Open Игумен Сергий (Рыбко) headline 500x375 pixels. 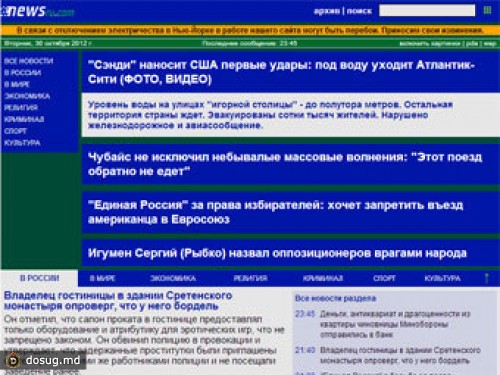tap(277, 253)
